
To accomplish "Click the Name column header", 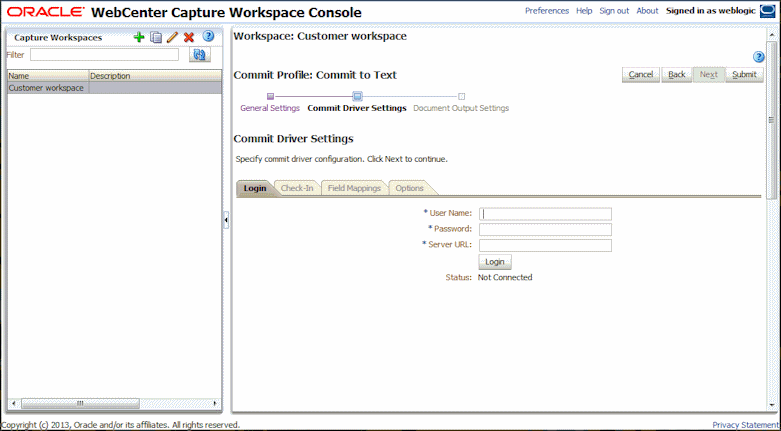I will (x=48, y=76).
